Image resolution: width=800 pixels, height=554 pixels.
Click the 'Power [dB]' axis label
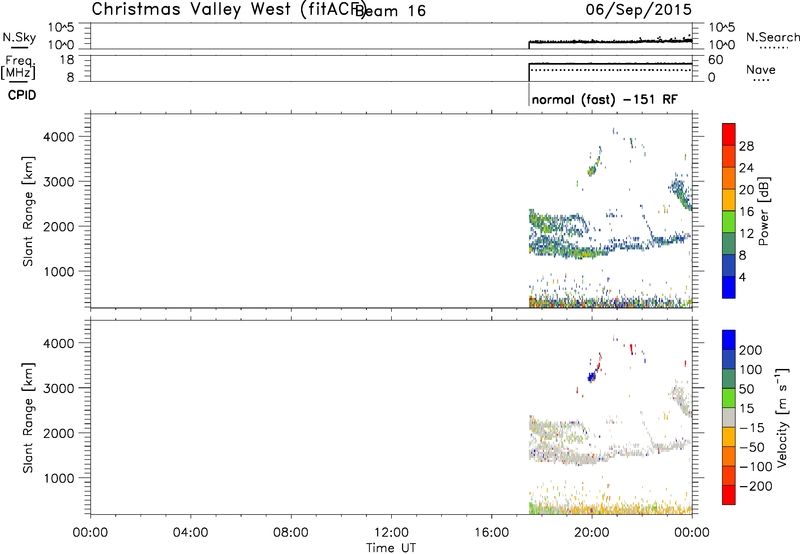[x=763, y=211]
